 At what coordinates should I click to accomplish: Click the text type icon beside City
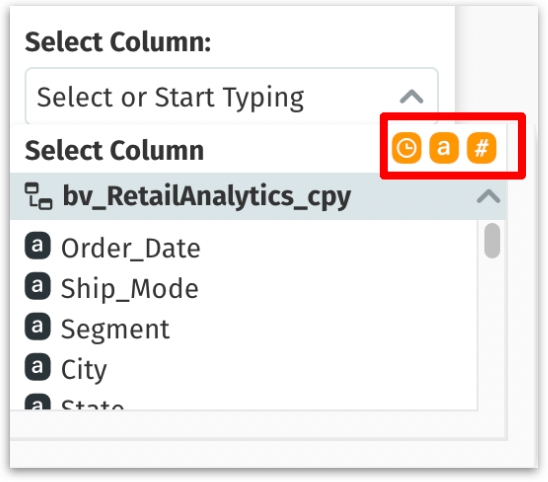pyautogui.click(x=37, y=367)
